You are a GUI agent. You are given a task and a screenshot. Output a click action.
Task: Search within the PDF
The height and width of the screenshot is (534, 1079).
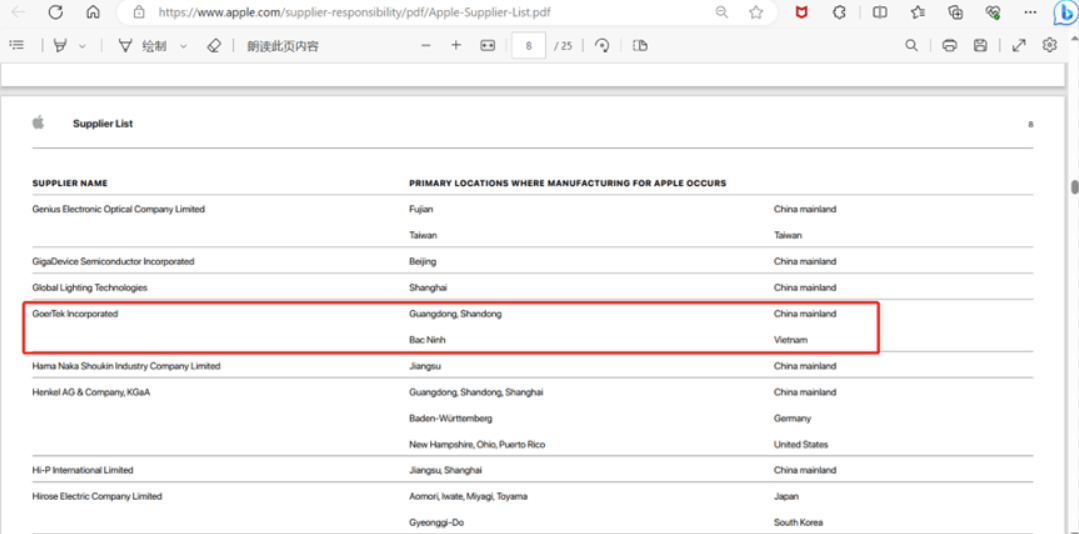(x=911, y=46)
